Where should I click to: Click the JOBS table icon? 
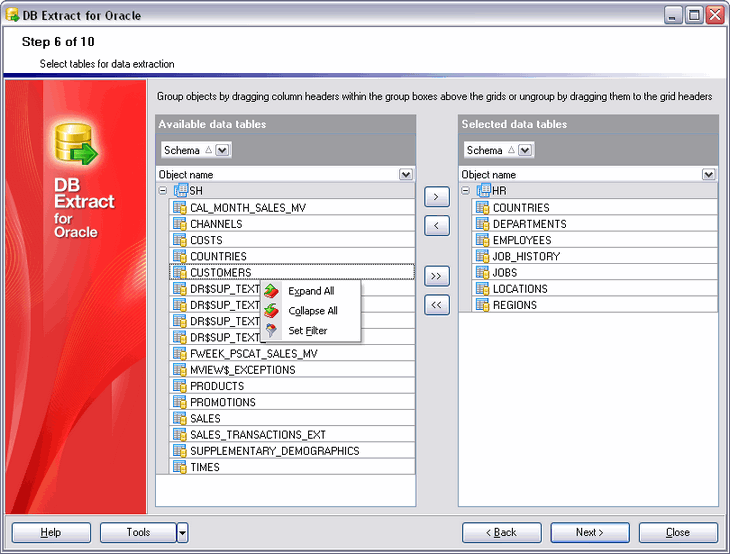[x=482, y=272]
